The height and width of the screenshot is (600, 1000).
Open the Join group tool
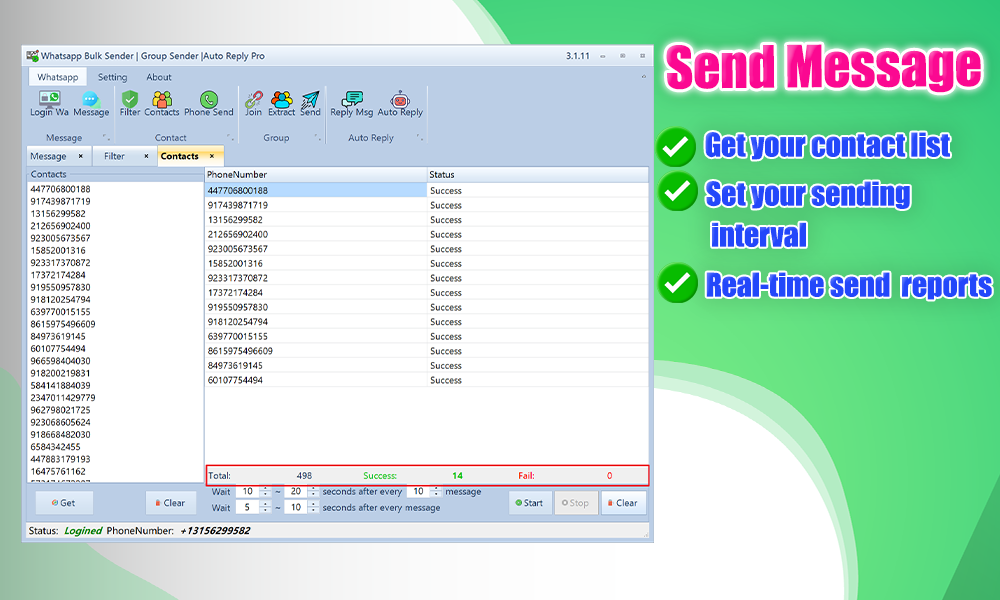coord(253,104)
